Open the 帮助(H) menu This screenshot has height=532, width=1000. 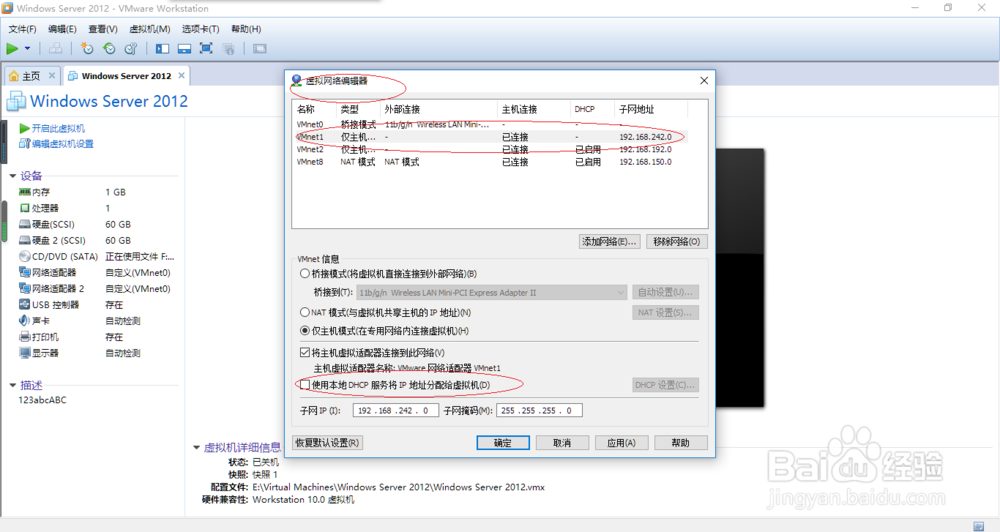click(246, 29)
